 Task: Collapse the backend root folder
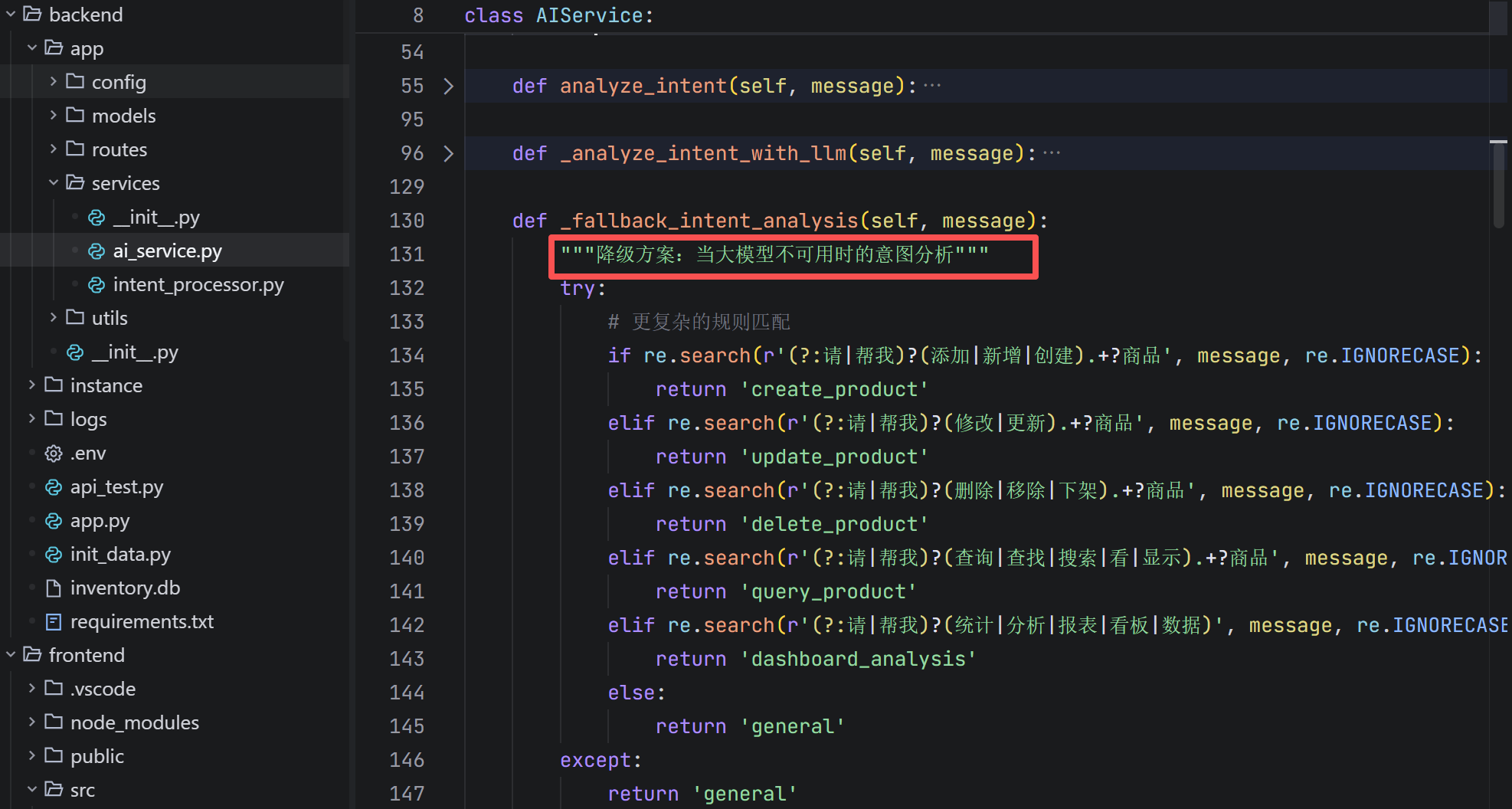(11, 14)
